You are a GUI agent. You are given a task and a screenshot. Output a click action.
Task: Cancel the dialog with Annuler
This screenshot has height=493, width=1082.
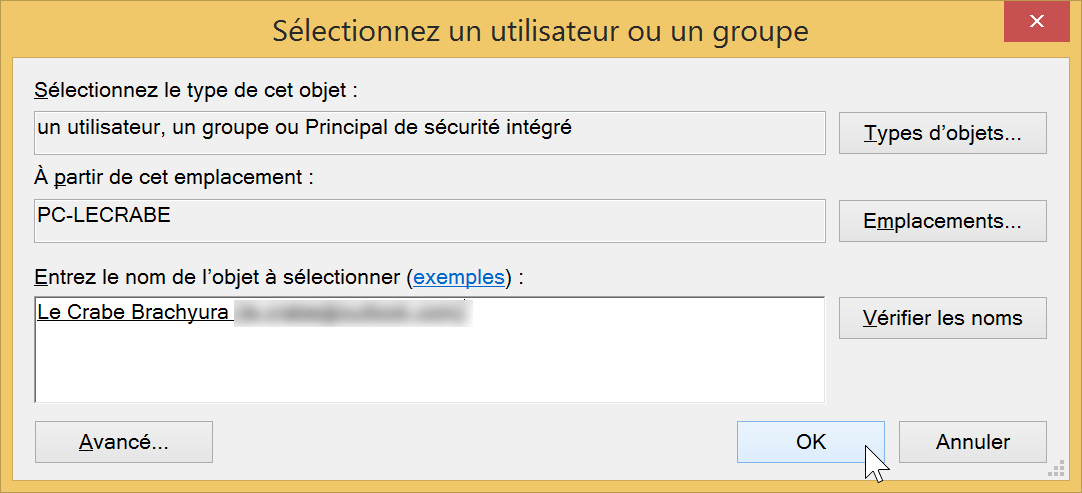tap(973, 442)
